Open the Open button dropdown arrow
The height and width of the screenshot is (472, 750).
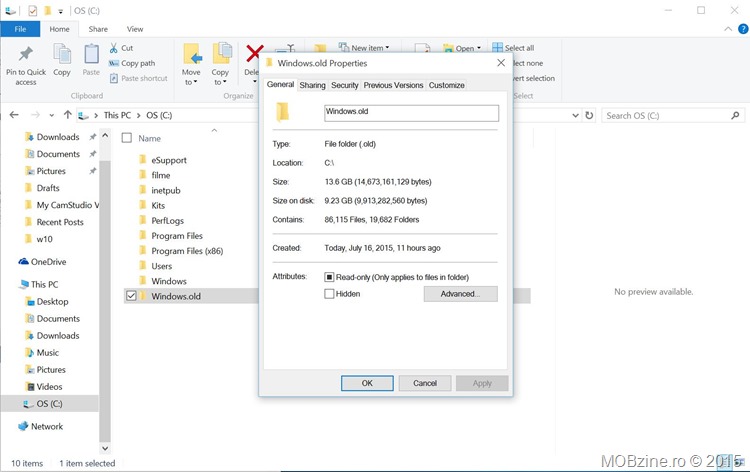point(479,48)
